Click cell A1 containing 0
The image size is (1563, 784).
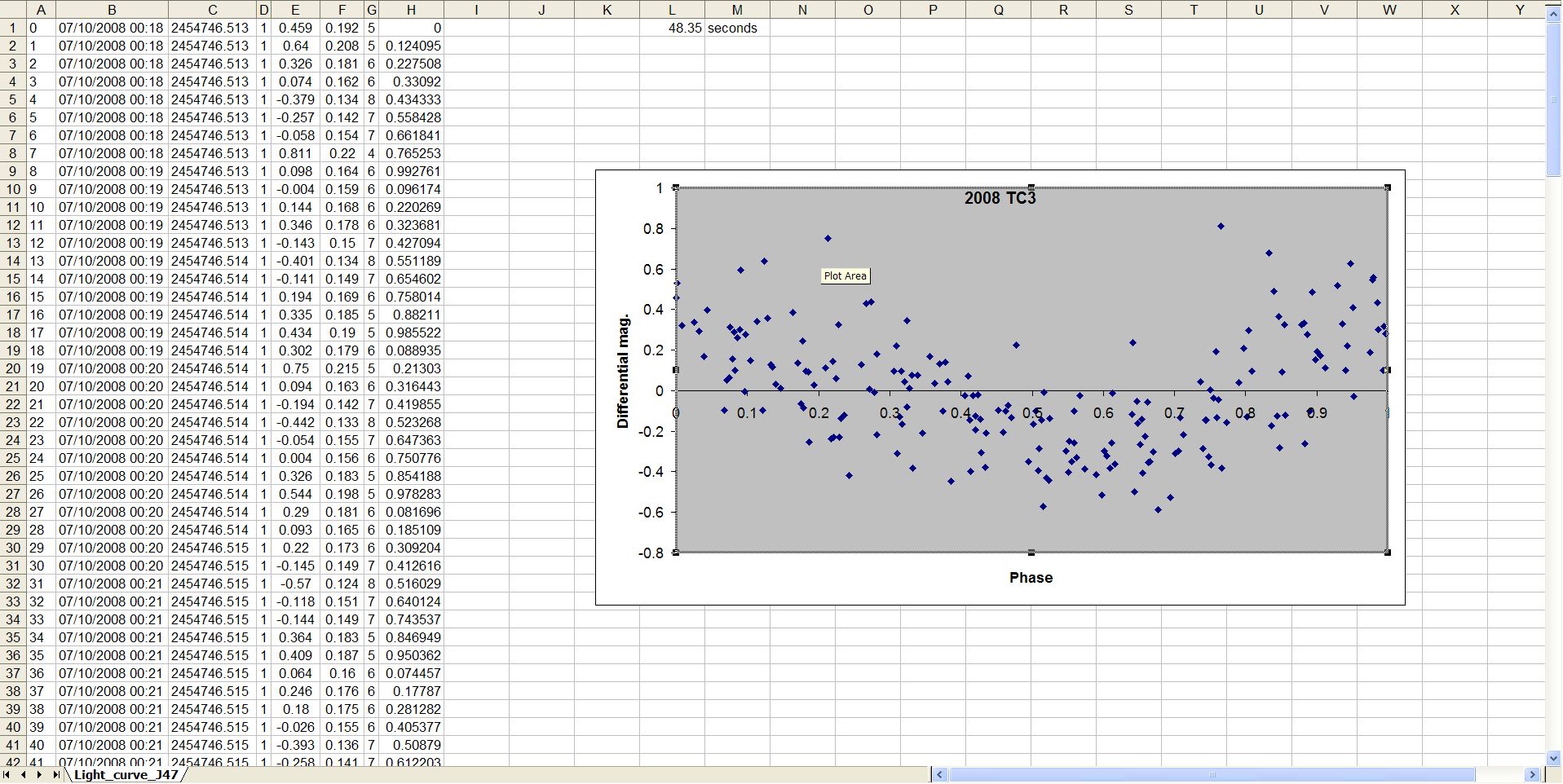41,28
